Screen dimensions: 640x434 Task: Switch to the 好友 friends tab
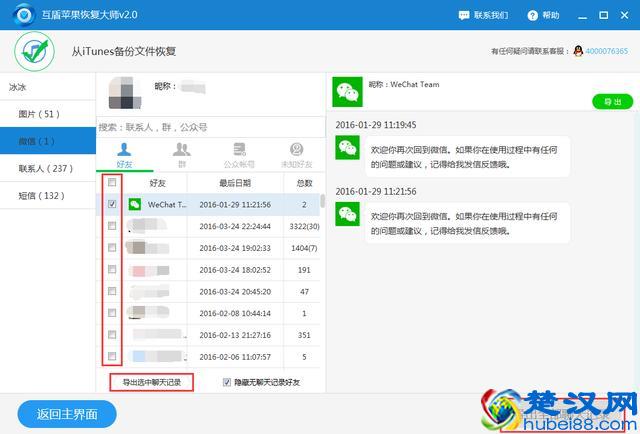pyautogui.click(x=124, y=156)
